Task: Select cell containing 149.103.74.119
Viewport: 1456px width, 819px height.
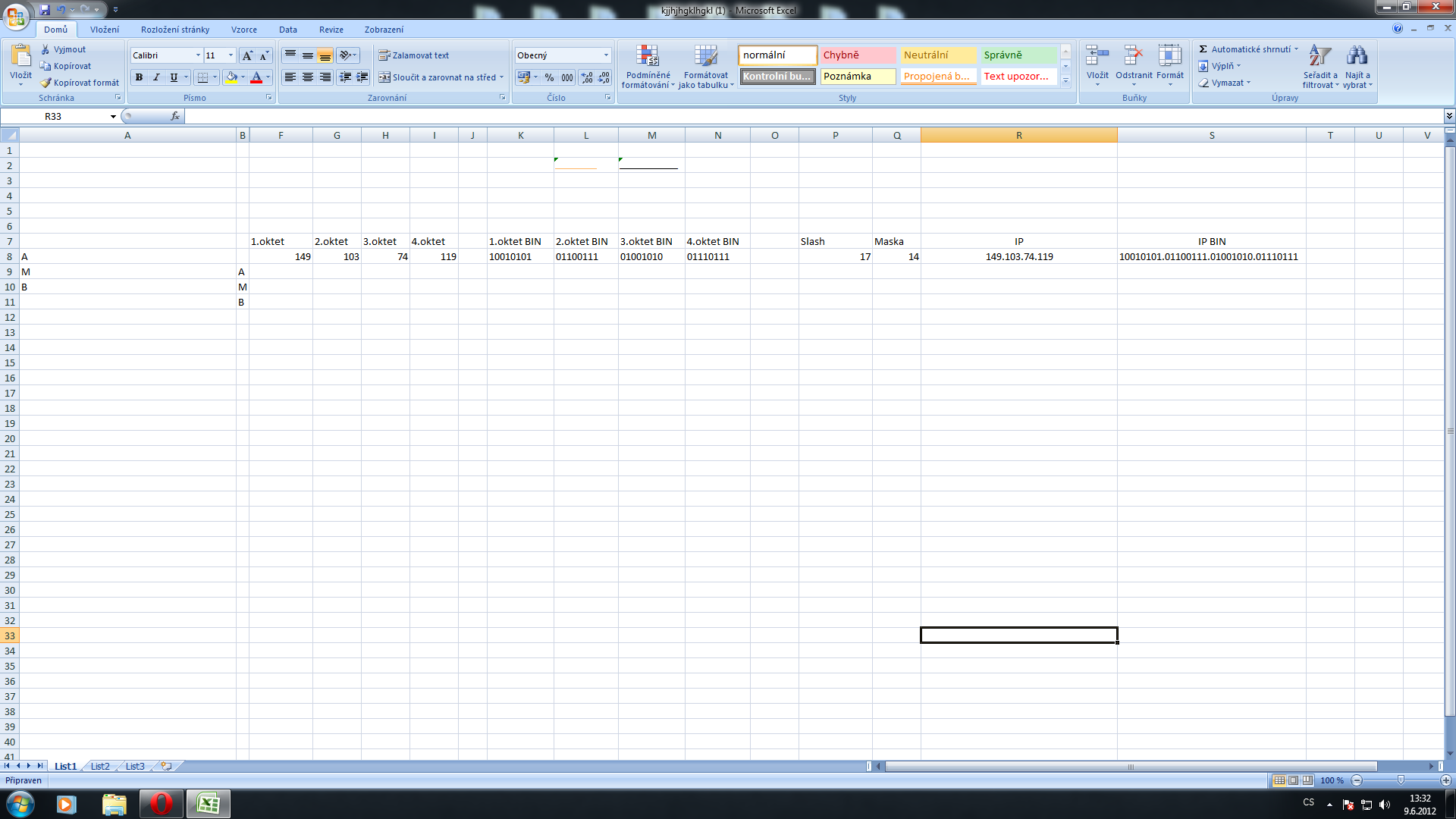Action: 1018,257
